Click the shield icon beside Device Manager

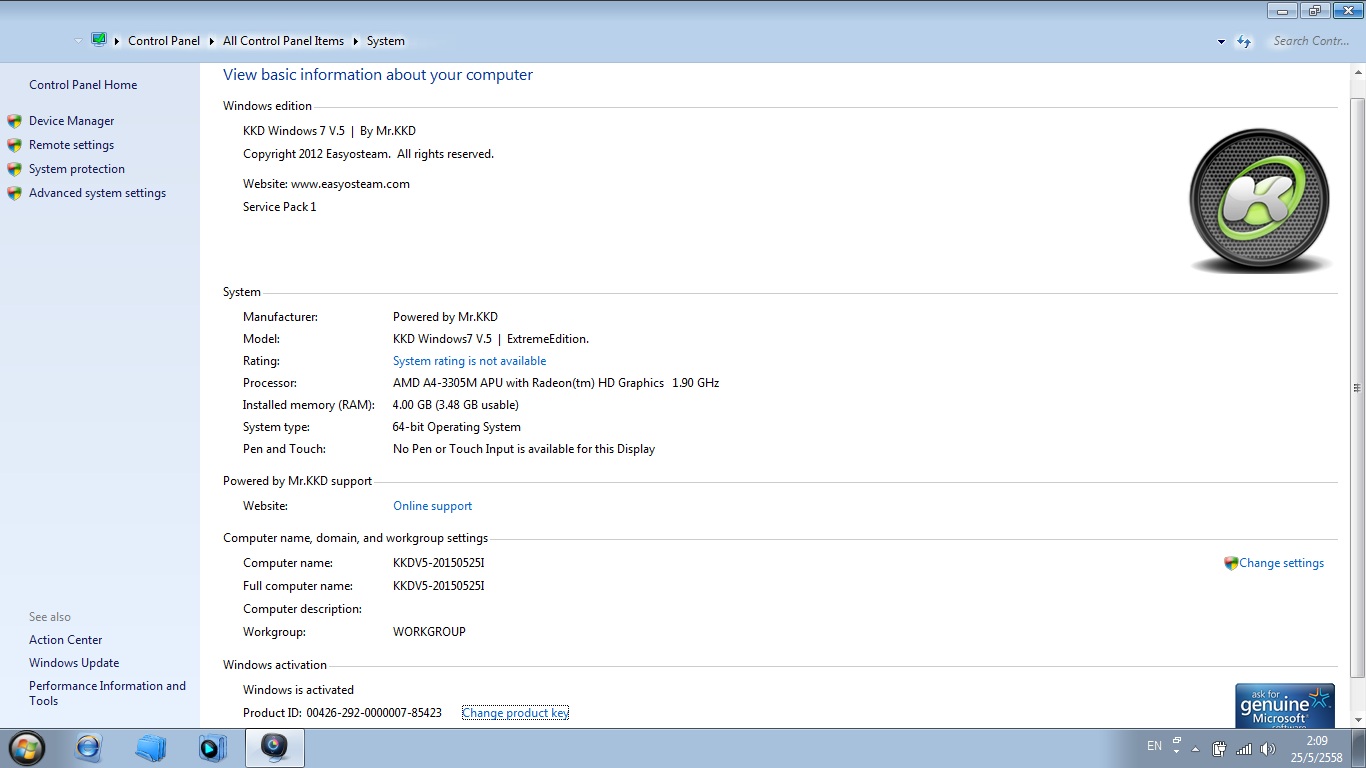14,121
